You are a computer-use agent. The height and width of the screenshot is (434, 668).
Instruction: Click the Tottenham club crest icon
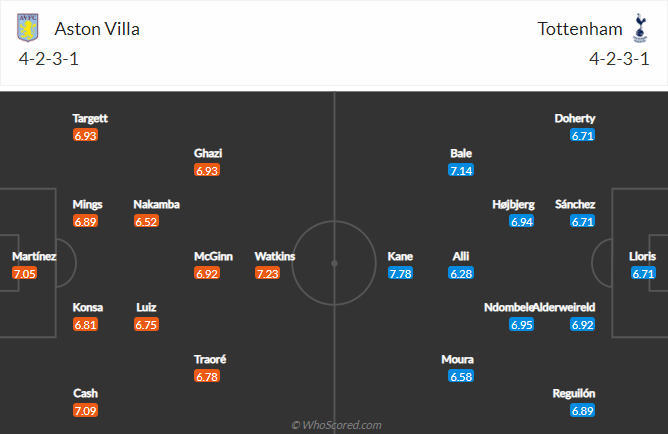(x=640, y=28)
